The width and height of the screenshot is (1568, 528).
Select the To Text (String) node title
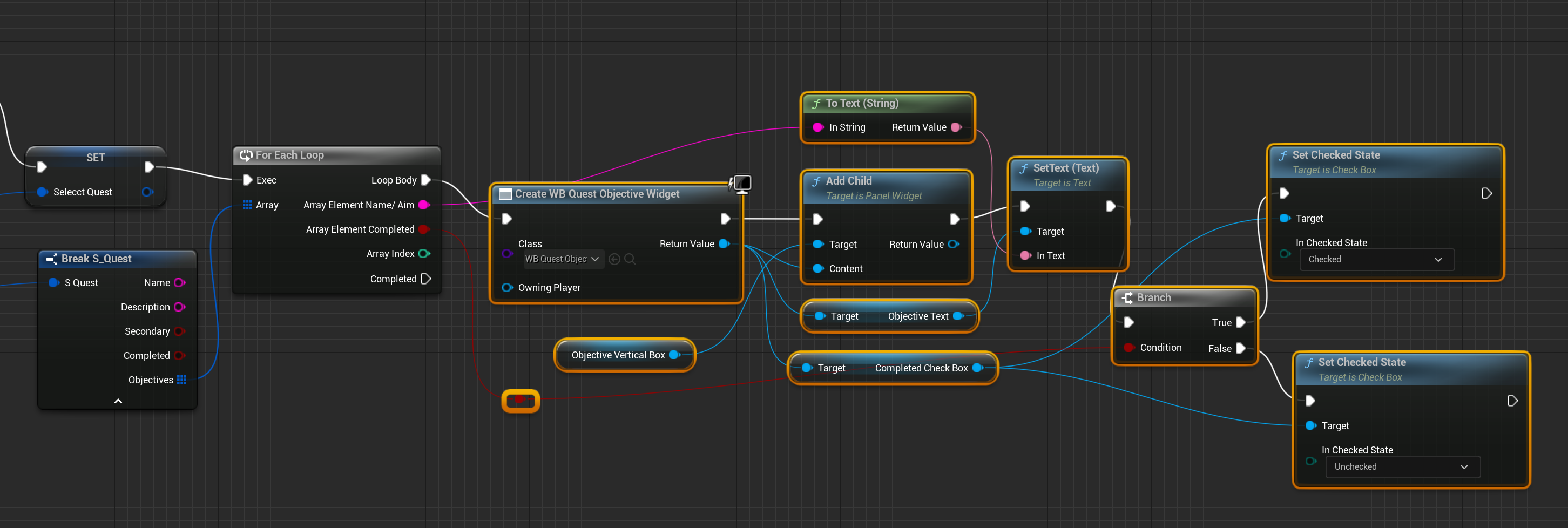pyautogui.click(x=861, y=104)
